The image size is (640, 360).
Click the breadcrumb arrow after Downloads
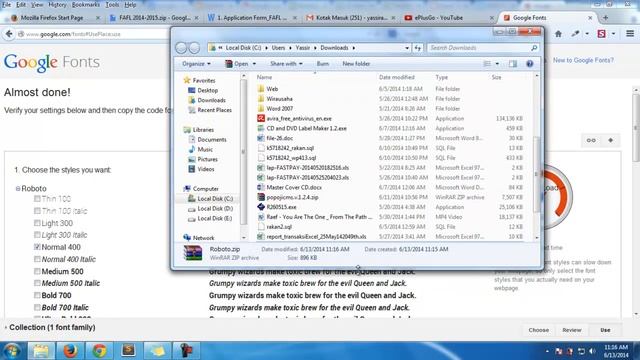coord(353,48)
